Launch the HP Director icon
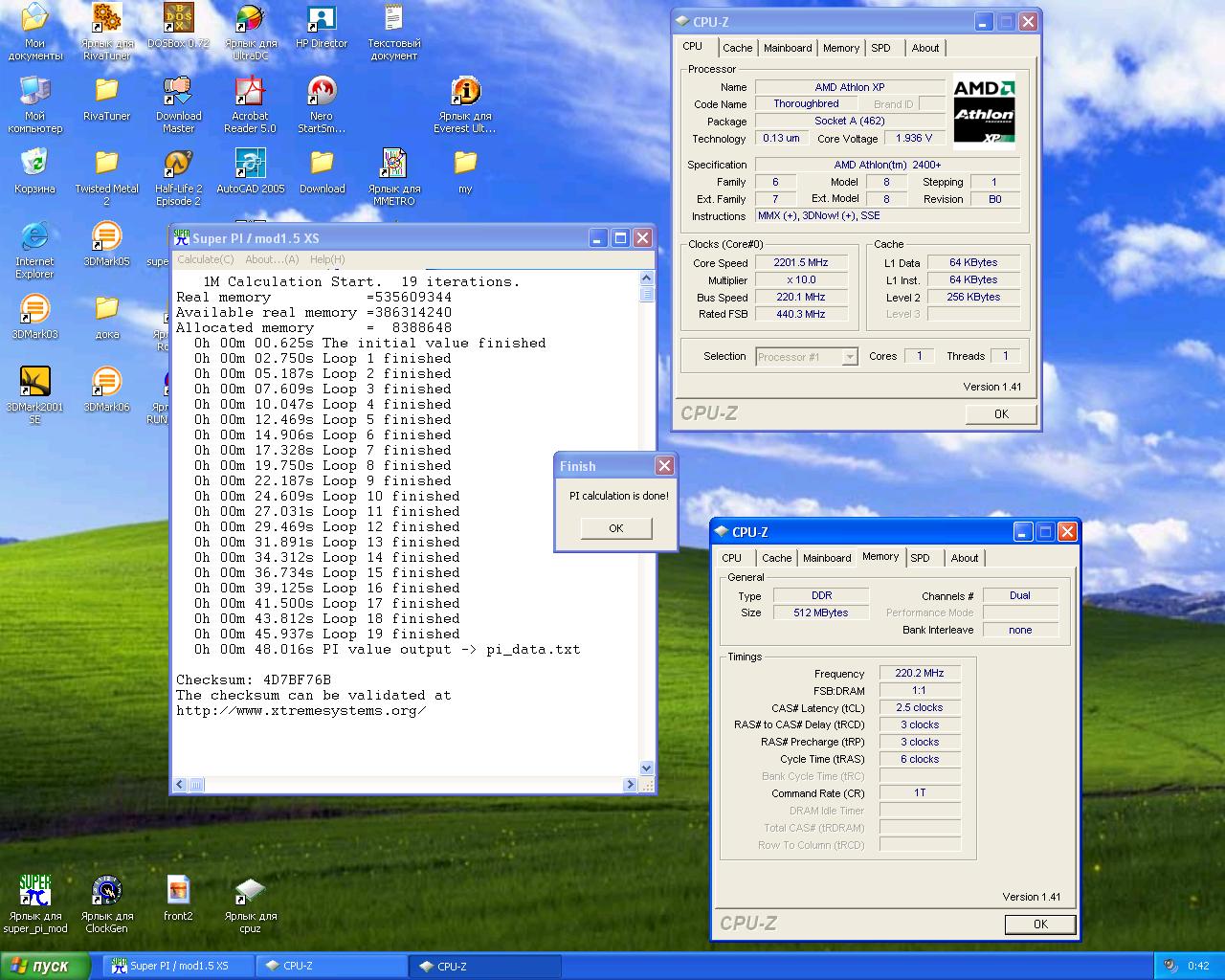 (322, 18)
